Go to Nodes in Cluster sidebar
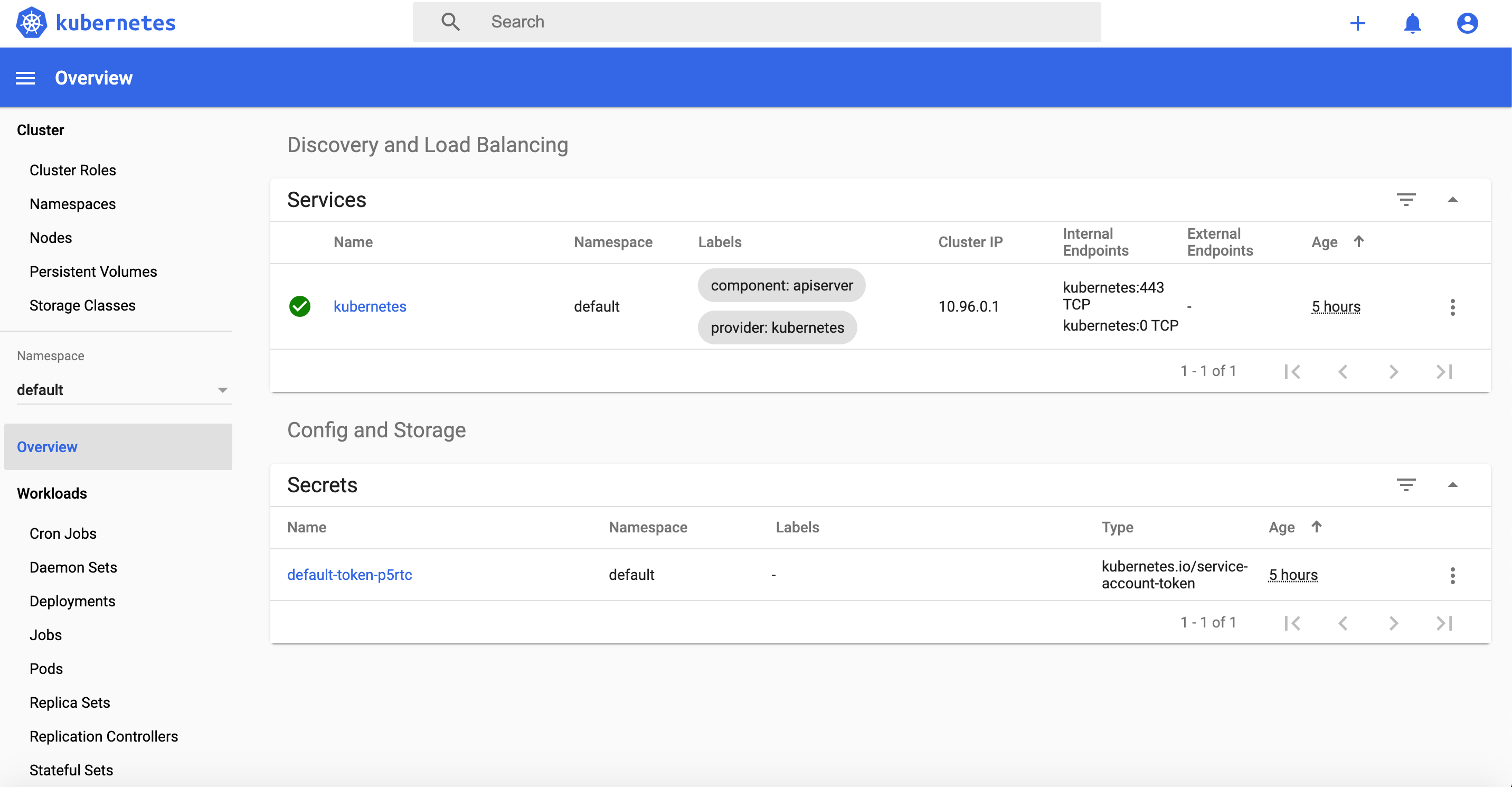 pos(51,238)
